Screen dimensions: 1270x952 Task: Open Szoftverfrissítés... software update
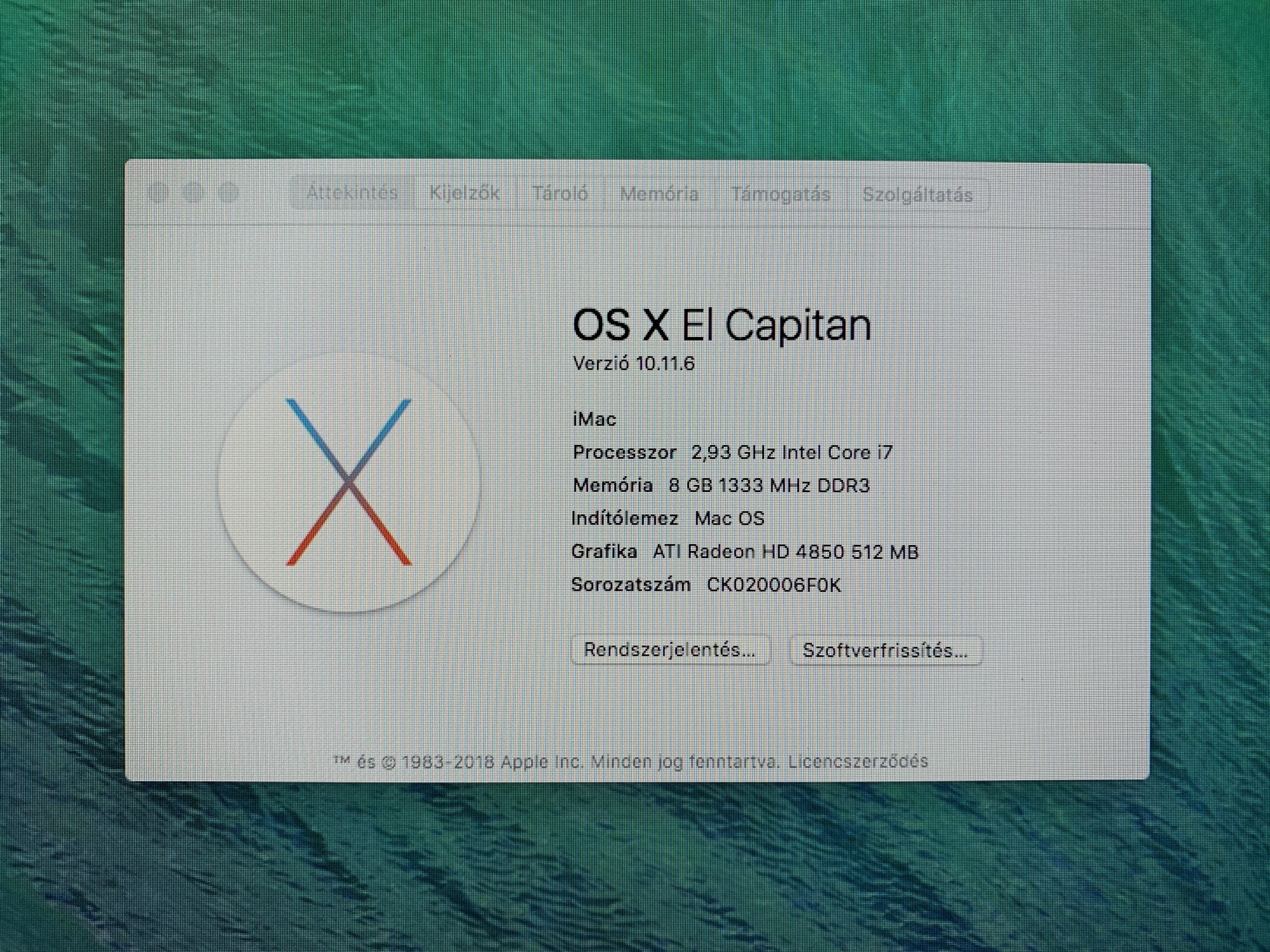(886, 651)
